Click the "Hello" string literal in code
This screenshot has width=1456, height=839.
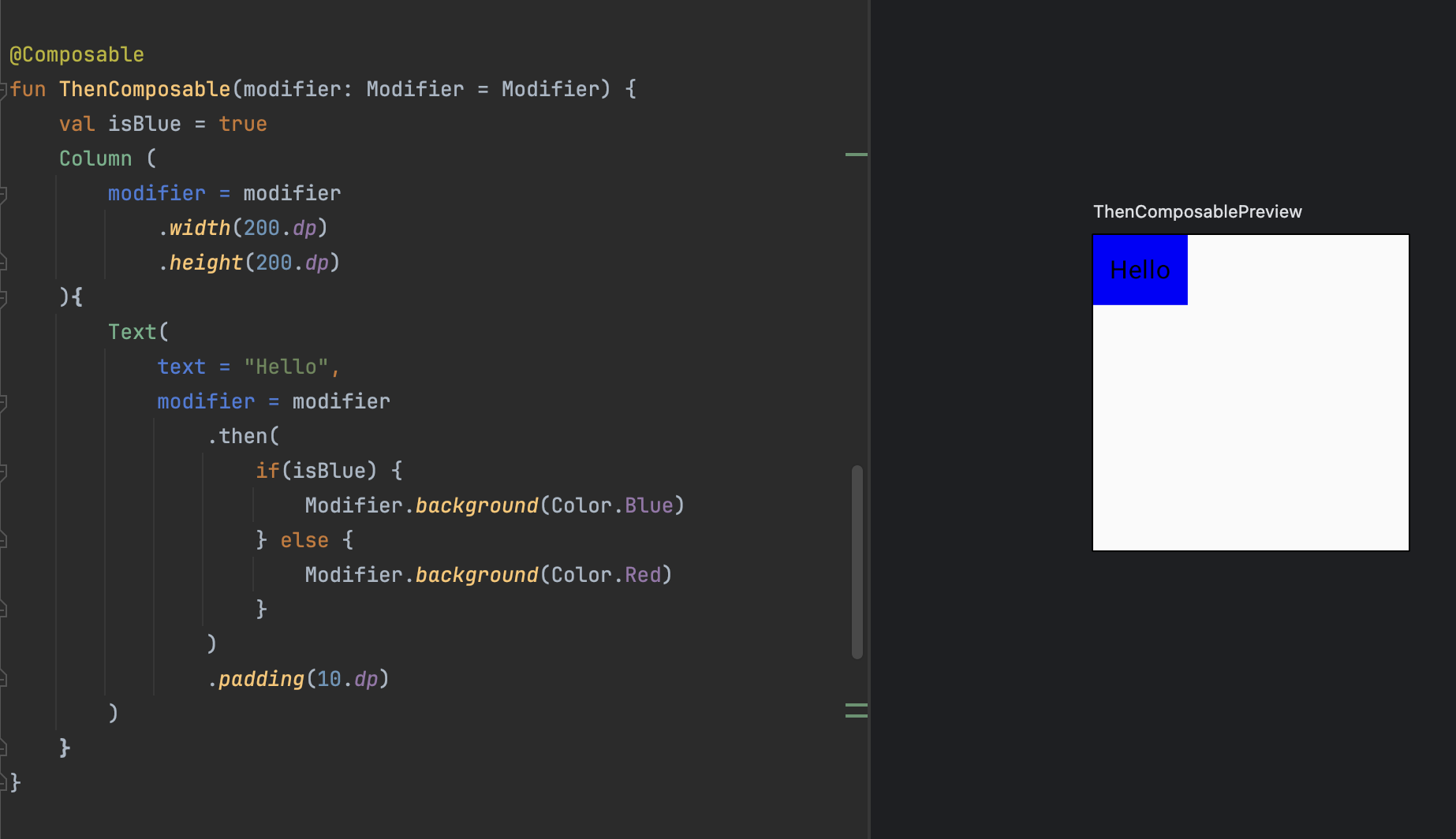(286, 367)
